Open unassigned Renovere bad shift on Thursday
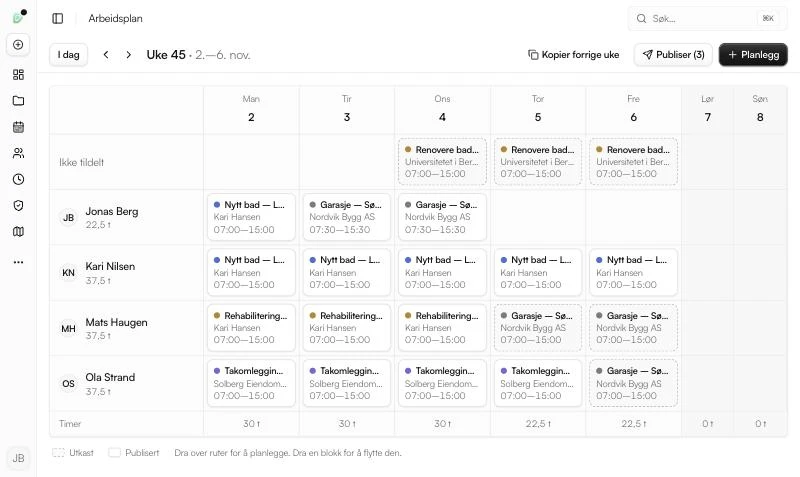Image resolution: width=800 pixels, height=477 pixels. (x=538, y=161)
